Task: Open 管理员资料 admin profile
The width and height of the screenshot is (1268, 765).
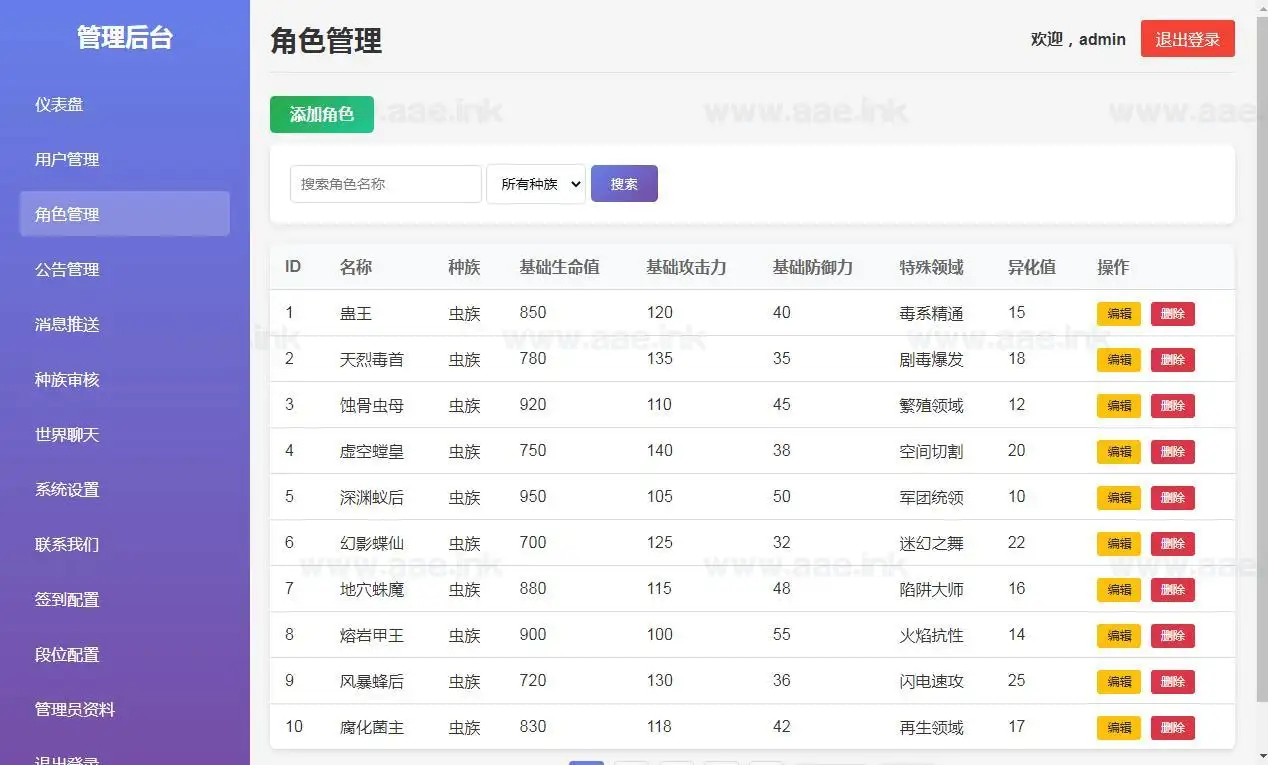Action: click(x=72, y=709)
